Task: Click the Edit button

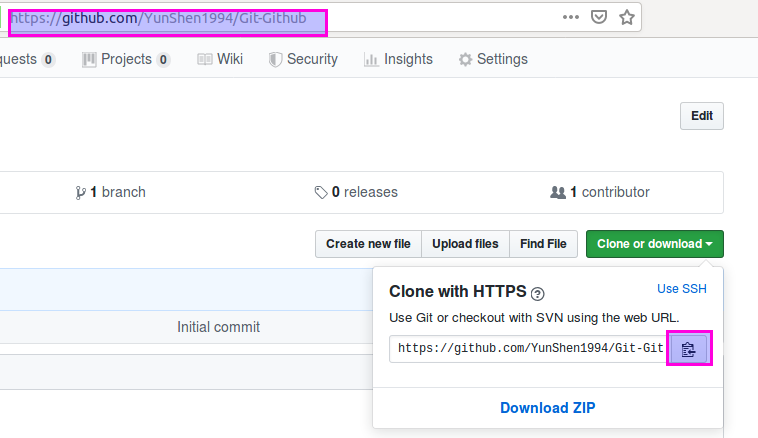Action: 702,116
